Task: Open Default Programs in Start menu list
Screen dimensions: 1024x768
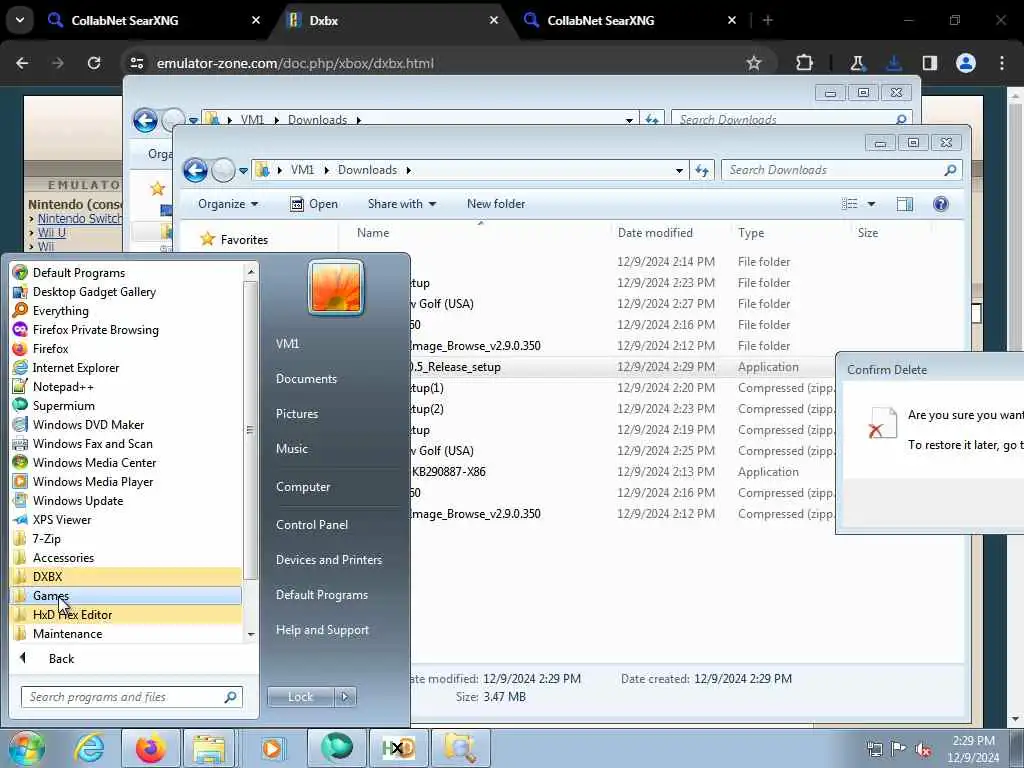Action: 78,273
